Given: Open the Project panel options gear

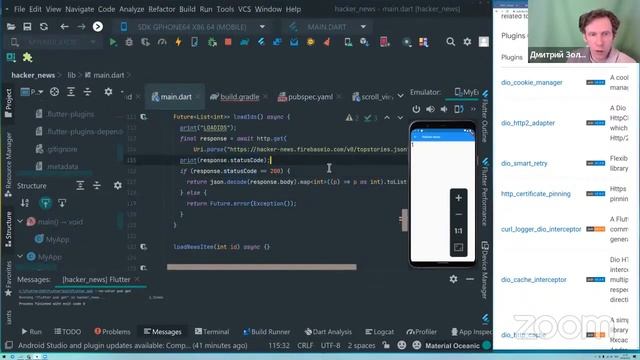Looking at the screenshot, I should [108, 92].
